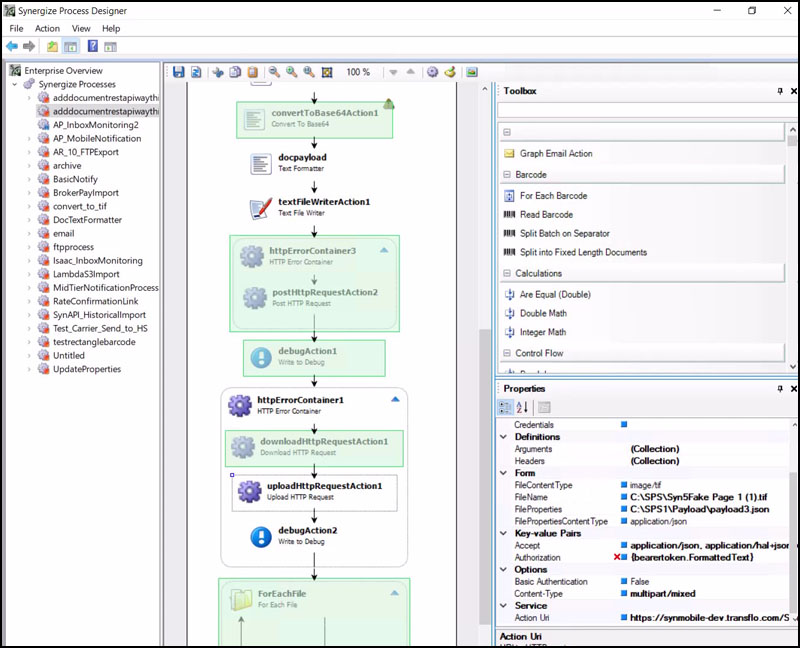Click the Save icon in designer toolbar
Viewport: 800px width, 648px height.
178,72
